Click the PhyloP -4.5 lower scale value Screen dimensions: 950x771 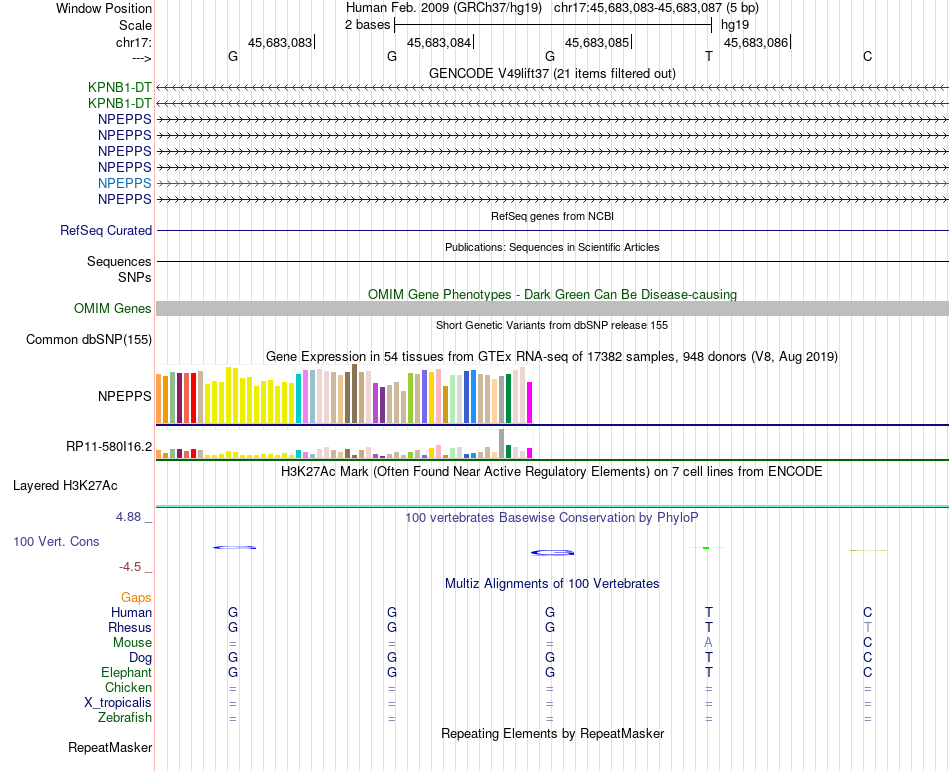coord(130,567)
